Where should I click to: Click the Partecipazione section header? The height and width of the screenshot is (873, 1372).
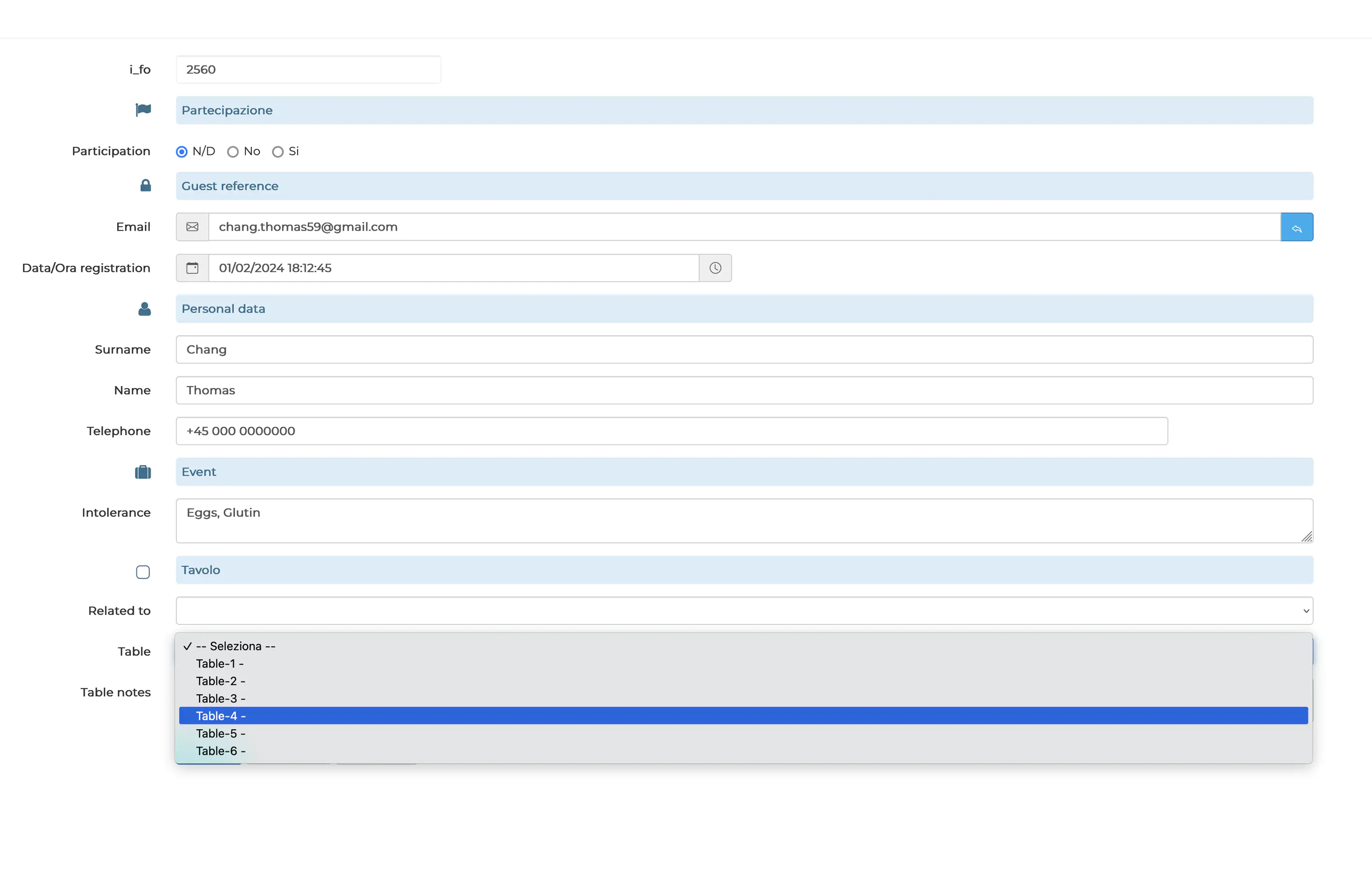click(x=745, y=110)
